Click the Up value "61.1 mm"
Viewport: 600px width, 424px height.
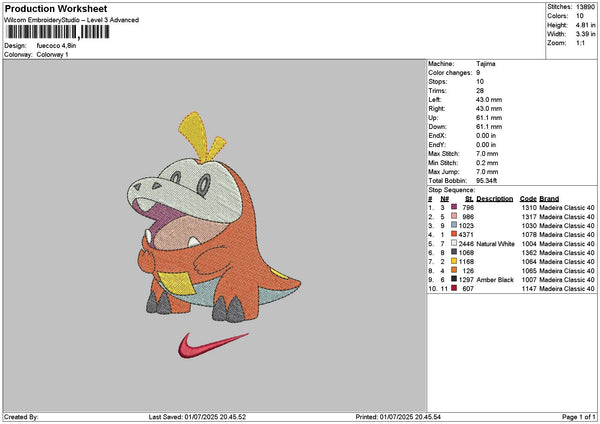tap(489, 117)
